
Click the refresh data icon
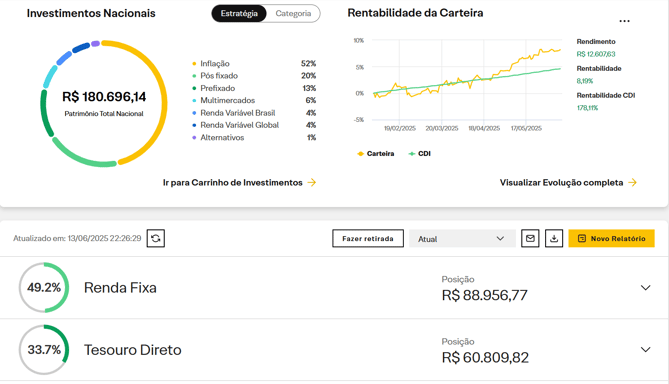[156, 238]
